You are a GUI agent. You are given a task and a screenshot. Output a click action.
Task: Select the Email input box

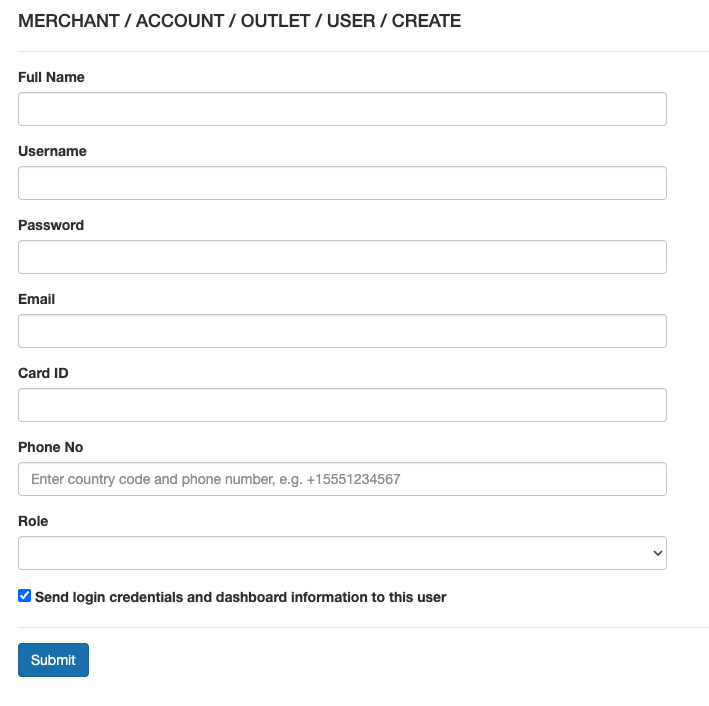pyautogui.click(x=342, y=331)
